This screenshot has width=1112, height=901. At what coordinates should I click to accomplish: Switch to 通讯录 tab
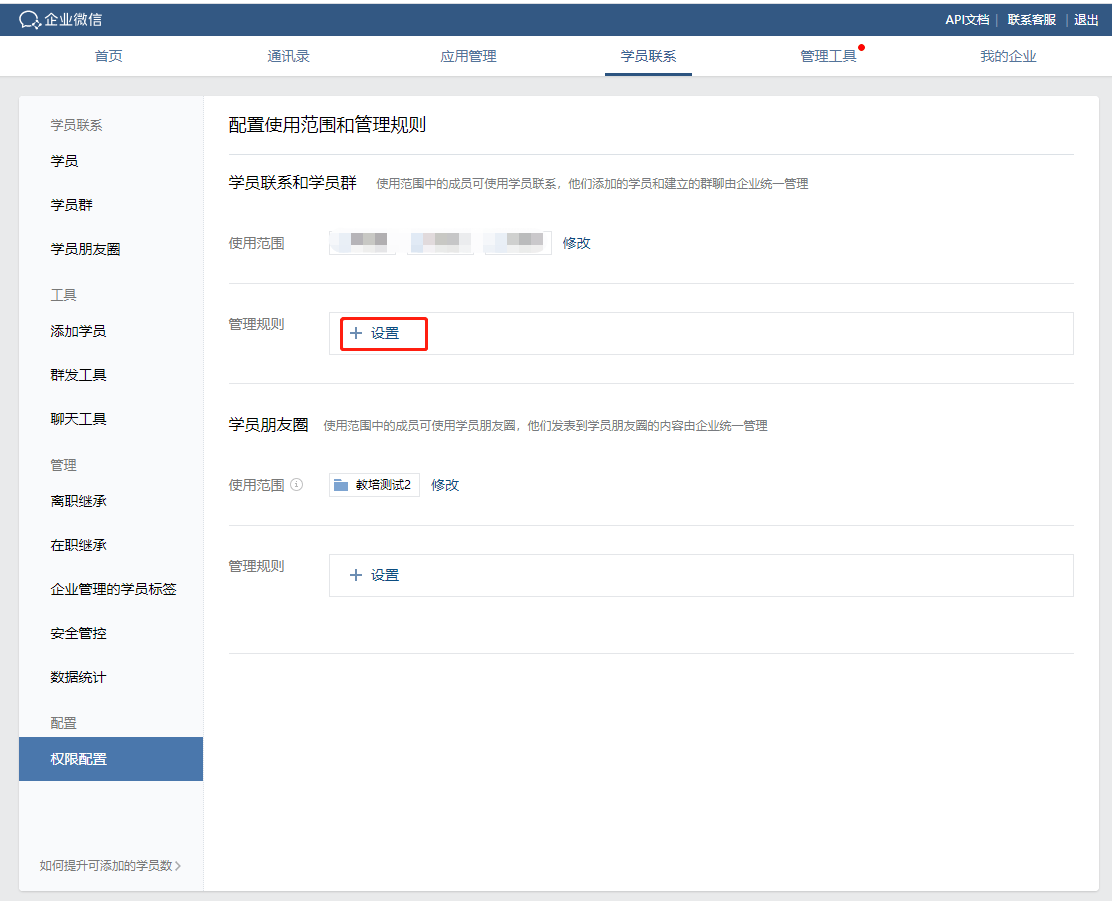(x=289, y=56)
